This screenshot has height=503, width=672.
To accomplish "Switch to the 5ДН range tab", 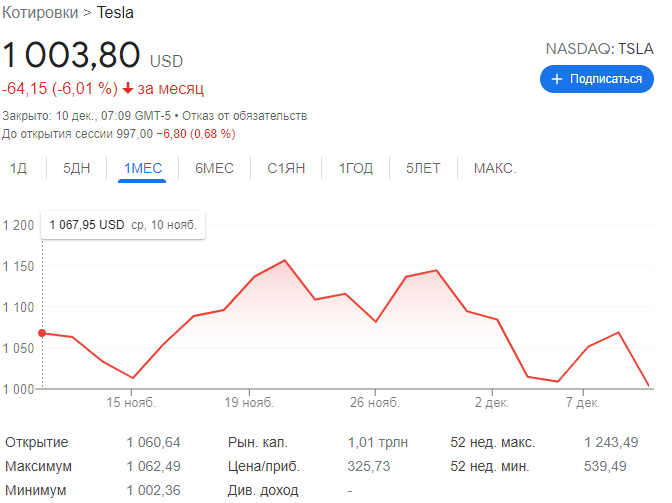I will pos(77,168).
